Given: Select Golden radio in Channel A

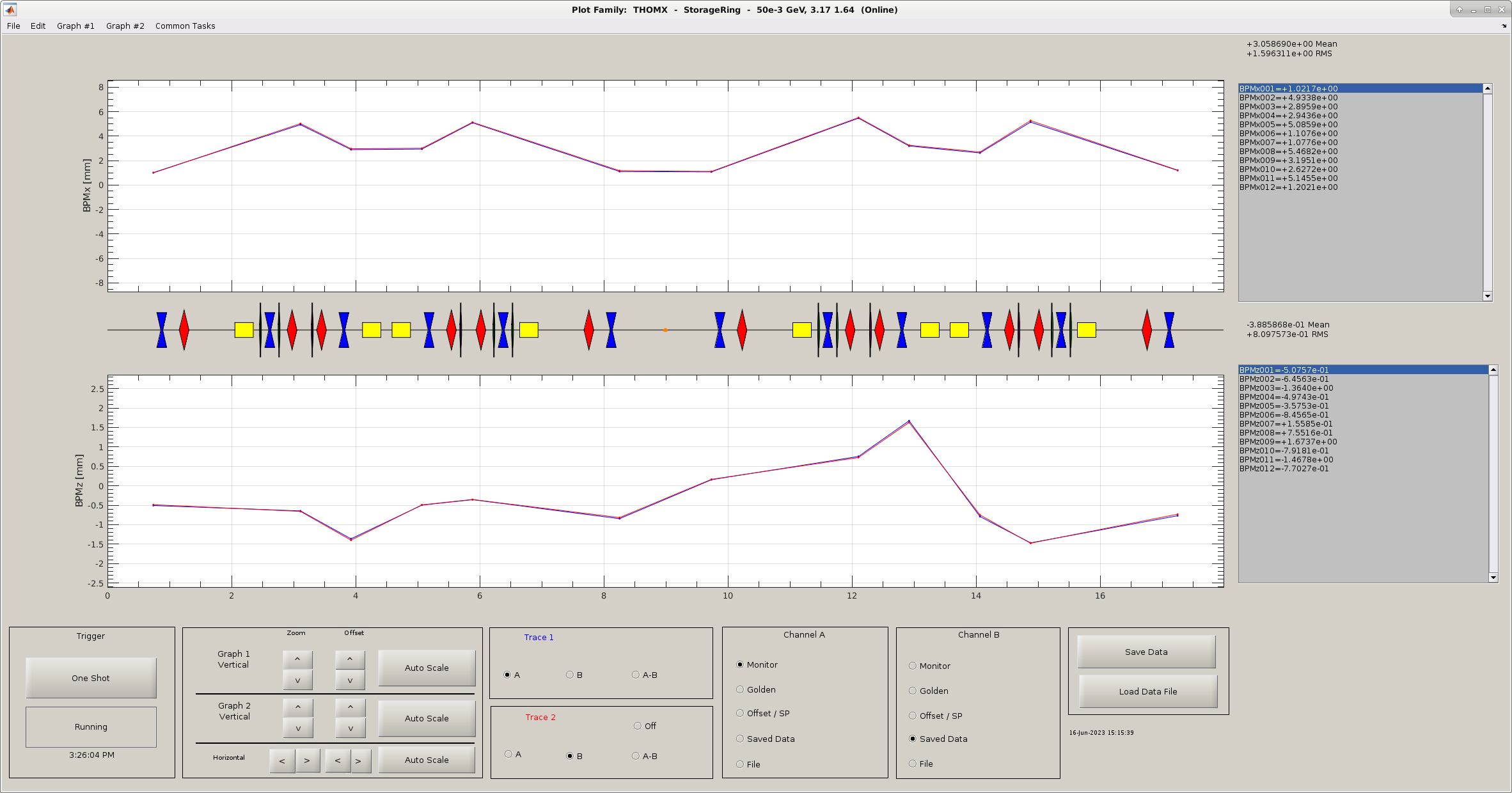Looking at the screenshot, I should [740, 689].
